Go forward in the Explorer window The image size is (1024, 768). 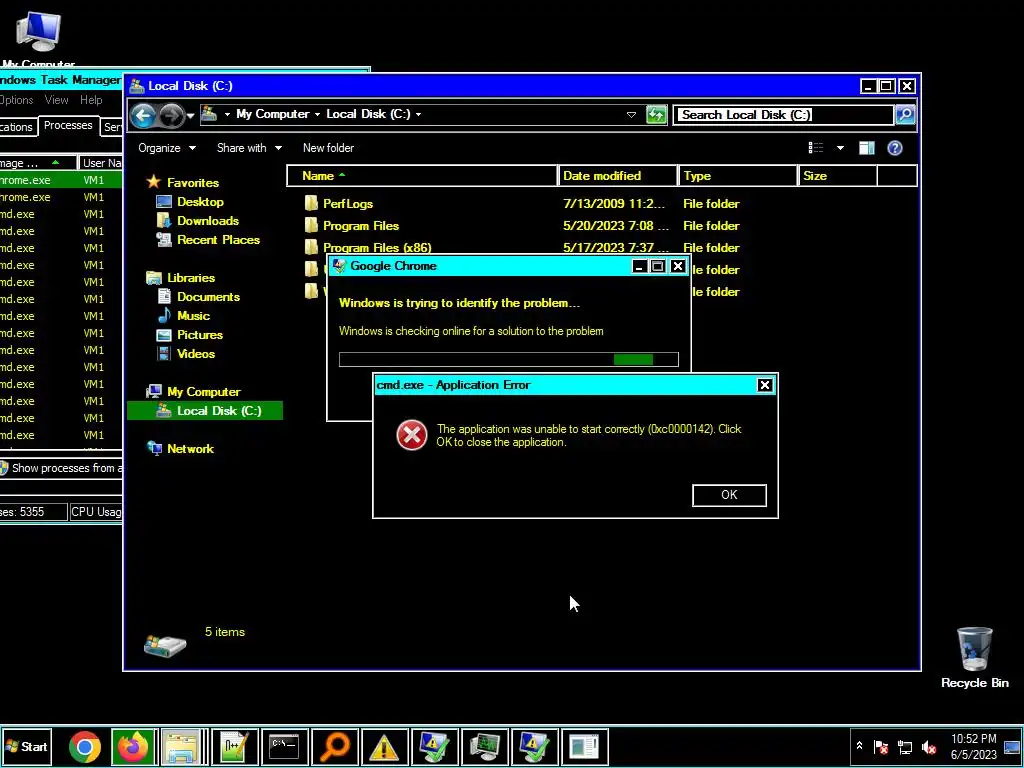click(x=171, y=116)
